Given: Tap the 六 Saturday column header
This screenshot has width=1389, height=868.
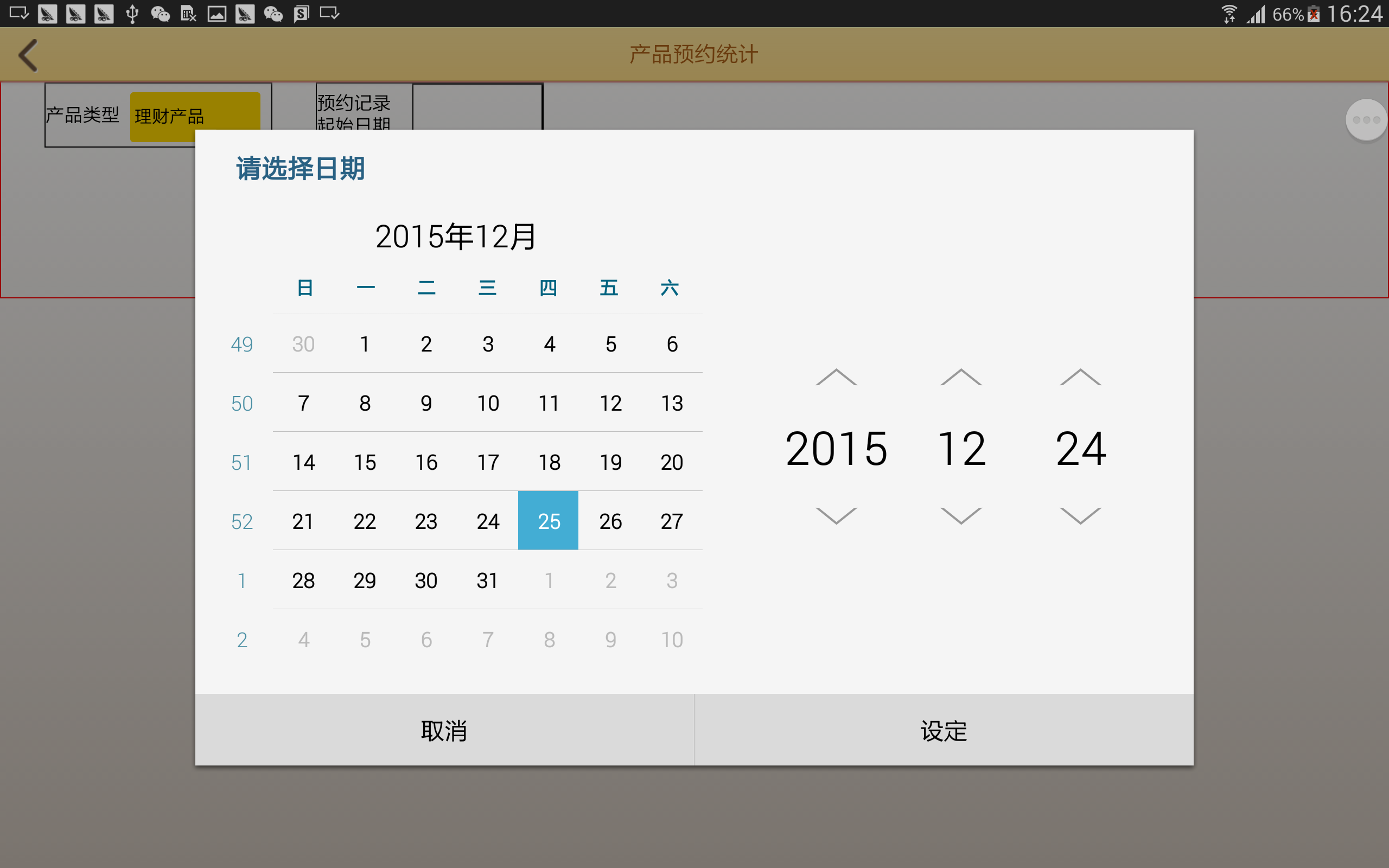Looking at the screenshot, I should [670, 288].
